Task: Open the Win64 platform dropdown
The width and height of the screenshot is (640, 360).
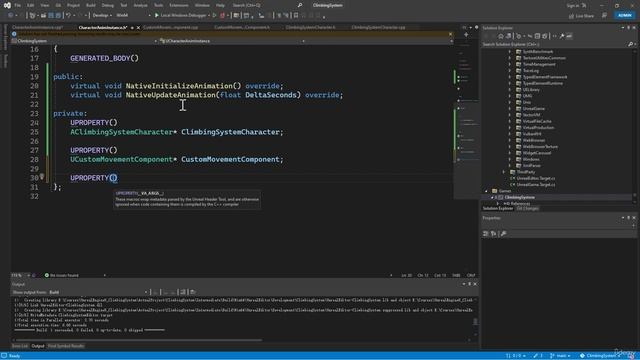Action: [133, 16]
